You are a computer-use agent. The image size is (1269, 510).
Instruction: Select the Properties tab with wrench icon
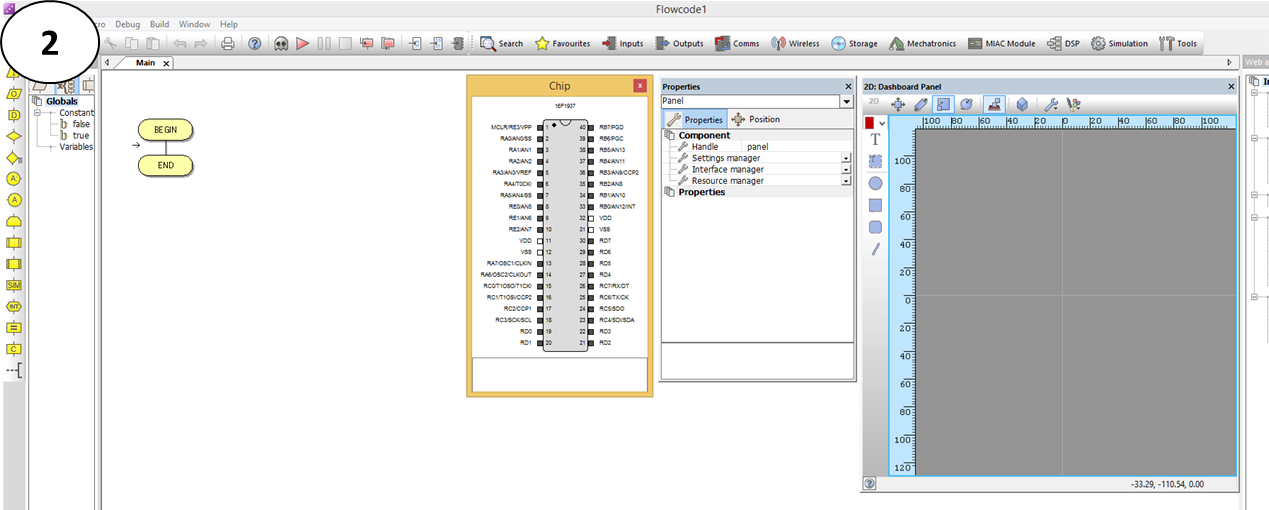coord(695,119)
